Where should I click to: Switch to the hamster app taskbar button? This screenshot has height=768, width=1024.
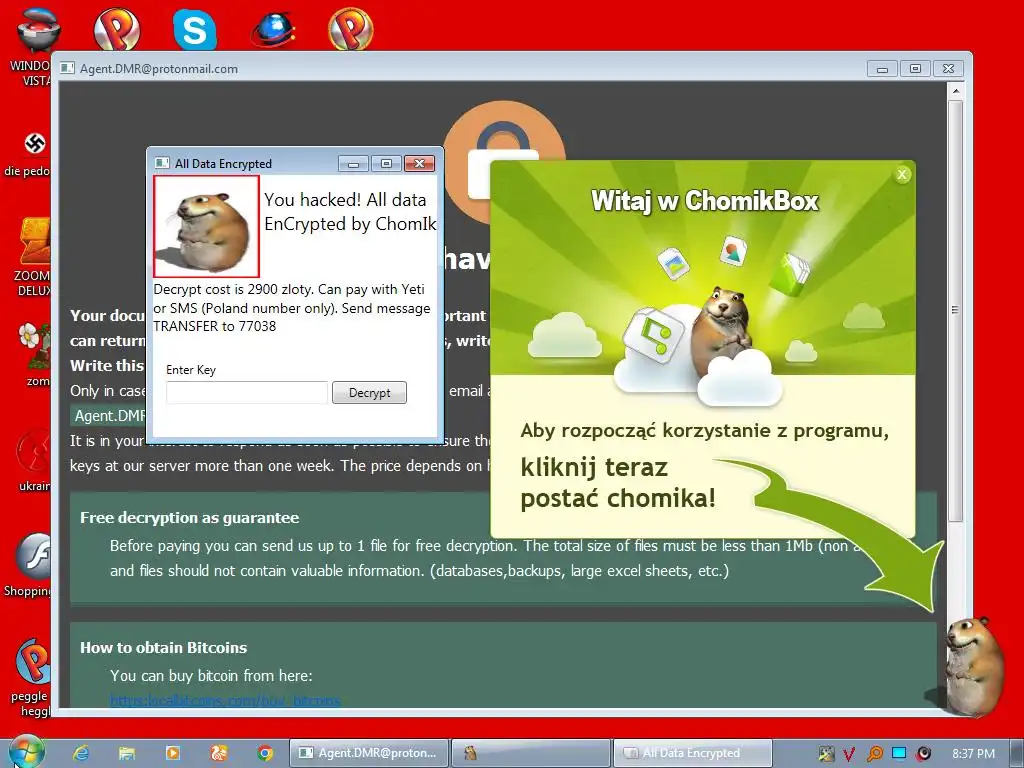530,753
